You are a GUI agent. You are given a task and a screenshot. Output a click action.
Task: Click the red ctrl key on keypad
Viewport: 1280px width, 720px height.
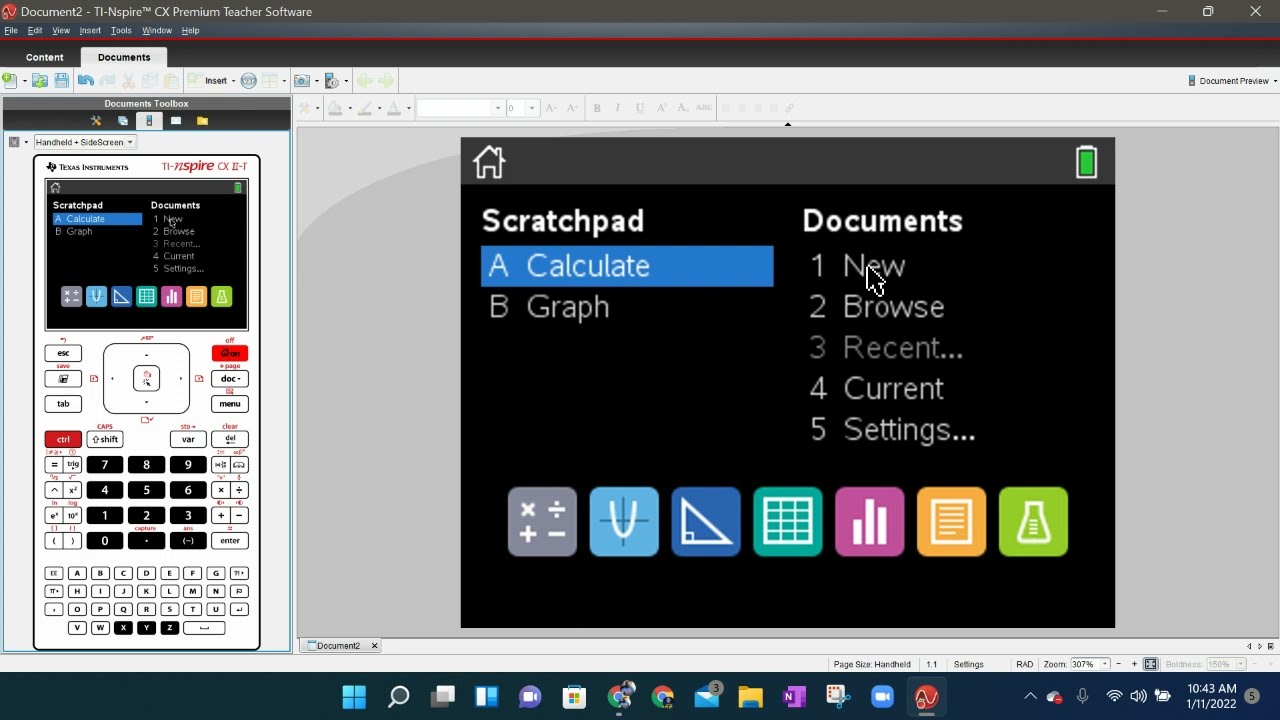pyautogui.click(x=63, y=439)
